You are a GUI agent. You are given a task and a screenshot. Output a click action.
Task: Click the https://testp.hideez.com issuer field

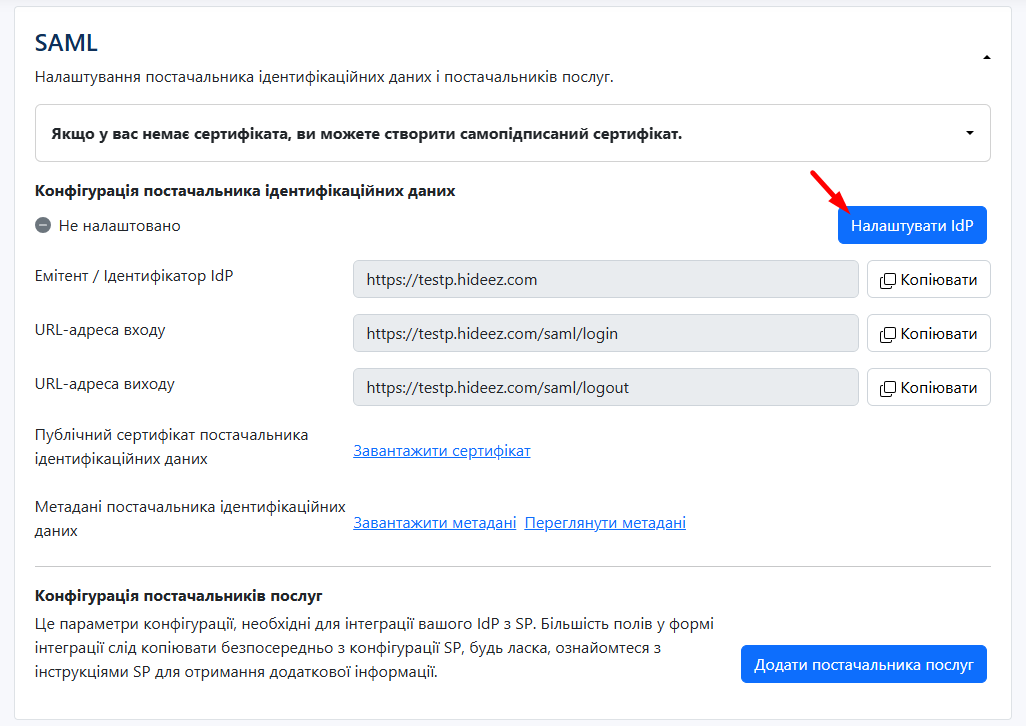(x=605, y=280)
